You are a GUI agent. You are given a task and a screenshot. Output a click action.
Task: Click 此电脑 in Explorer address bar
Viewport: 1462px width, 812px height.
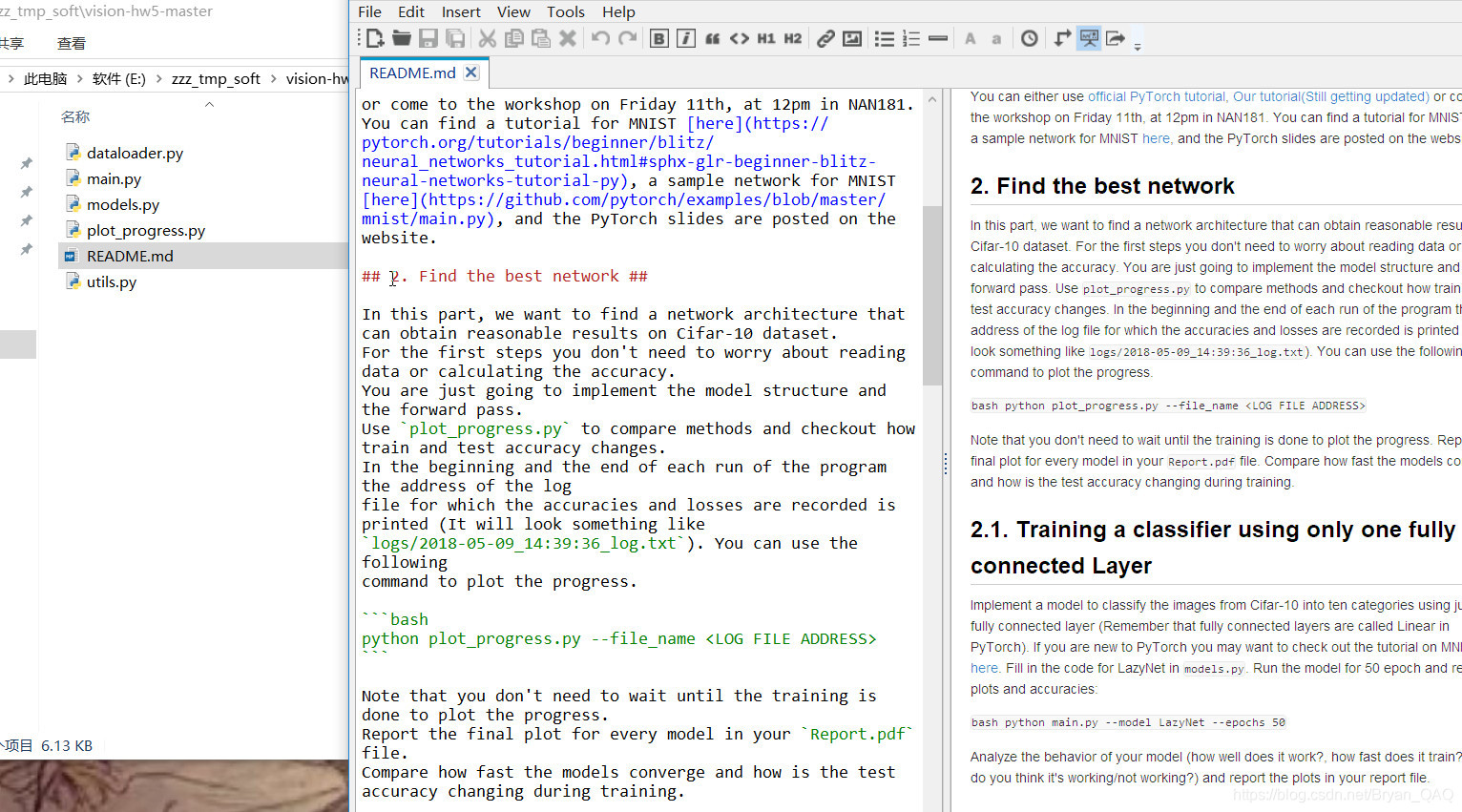(x=45, y=78)
